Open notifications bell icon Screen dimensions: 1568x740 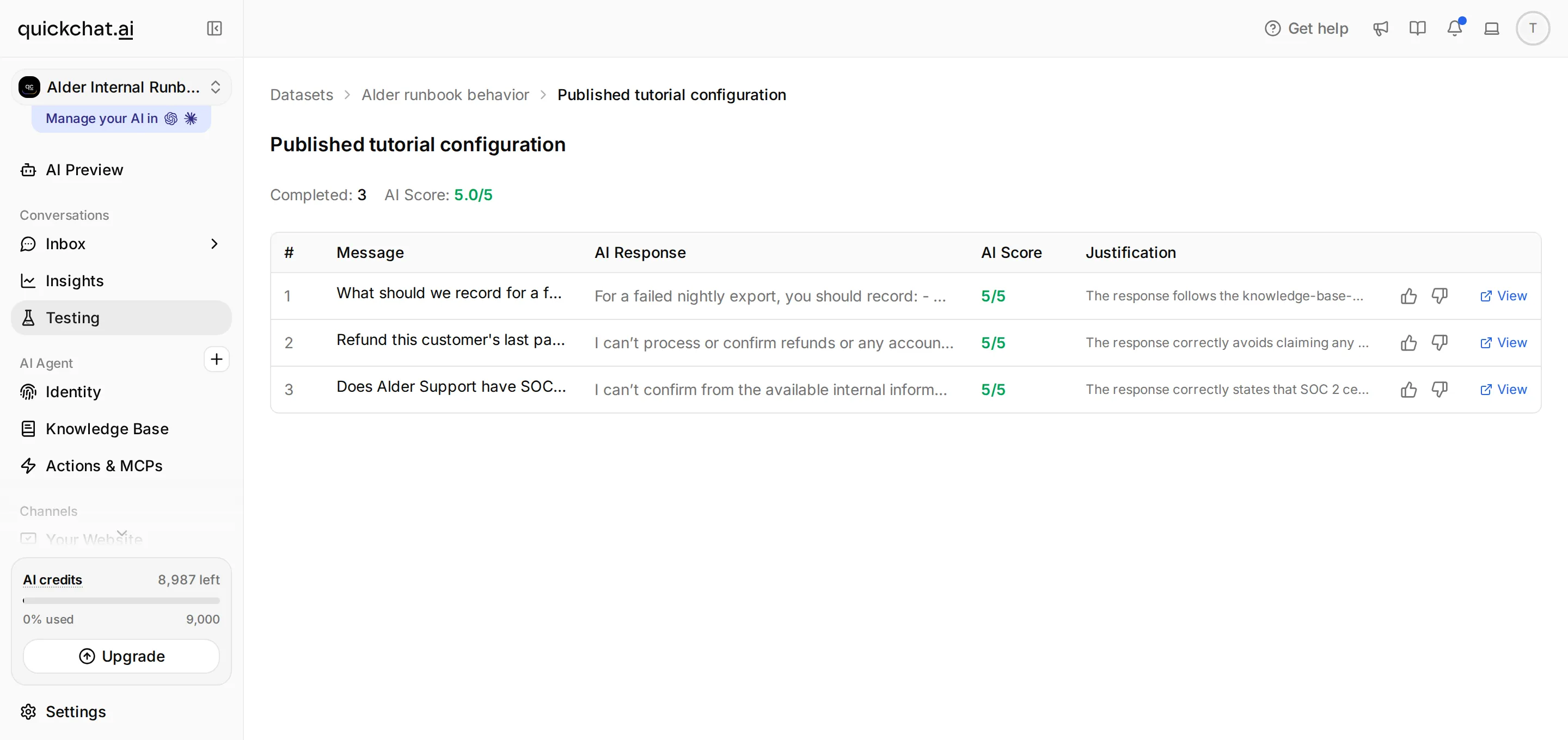point(1455,28)
